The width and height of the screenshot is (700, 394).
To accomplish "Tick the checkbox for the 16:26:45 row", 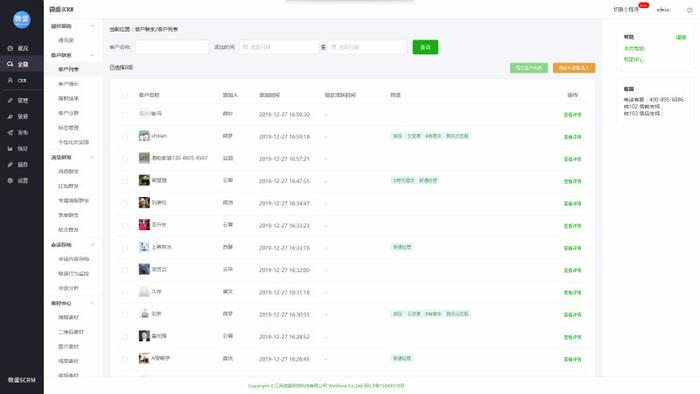I will point(125,359).
